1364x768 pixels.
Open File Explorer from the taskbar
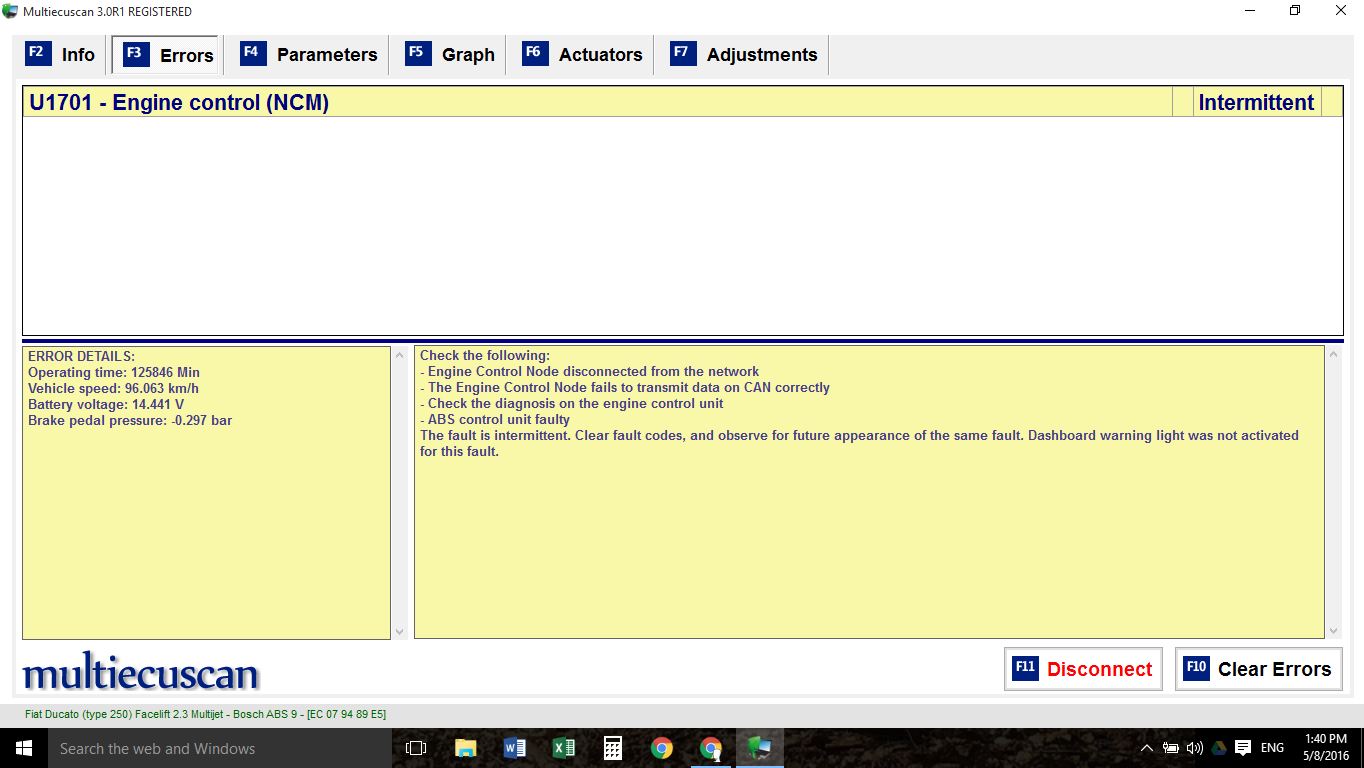click(x=466, y=748)
